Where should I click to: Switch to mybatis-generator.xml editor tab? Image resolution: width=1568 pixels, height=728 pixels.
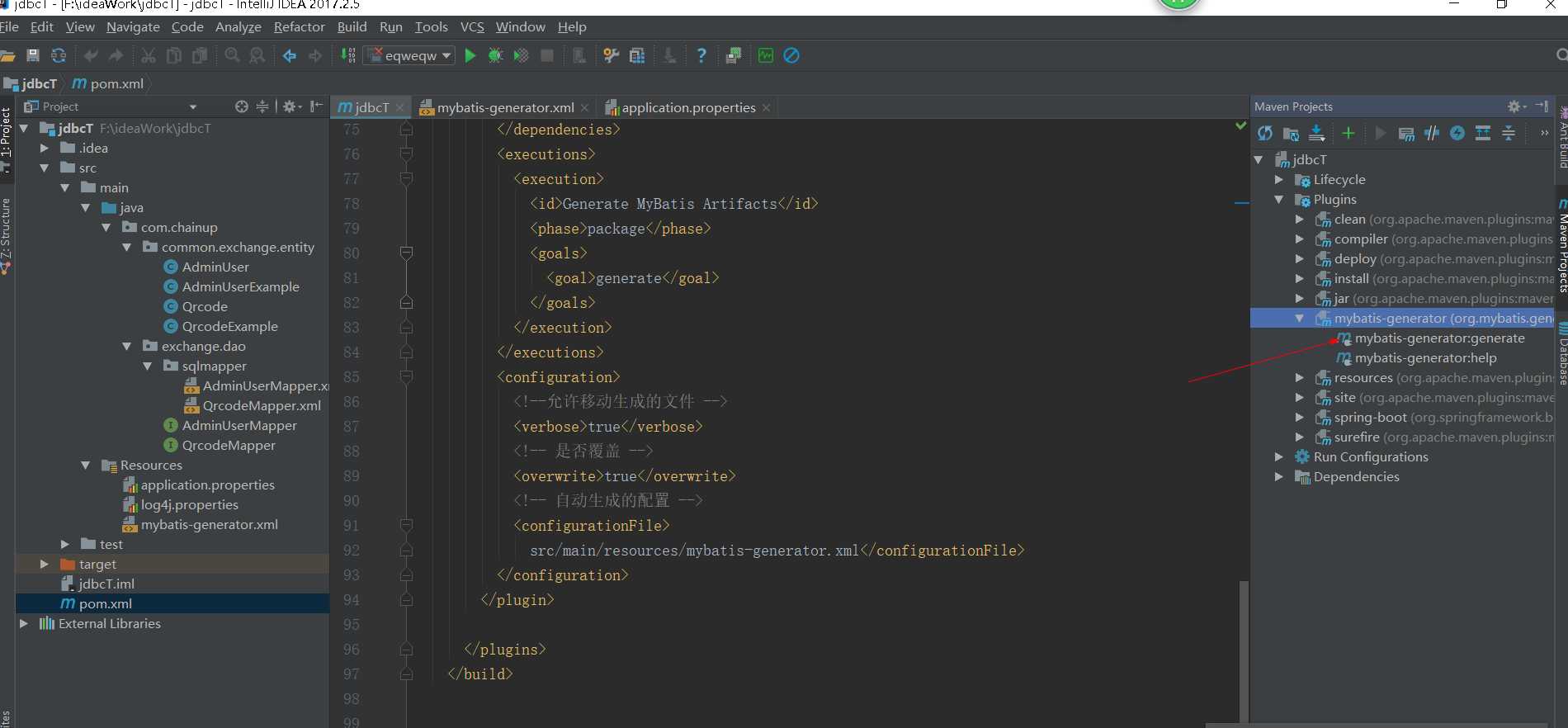[x=505, y=107]
